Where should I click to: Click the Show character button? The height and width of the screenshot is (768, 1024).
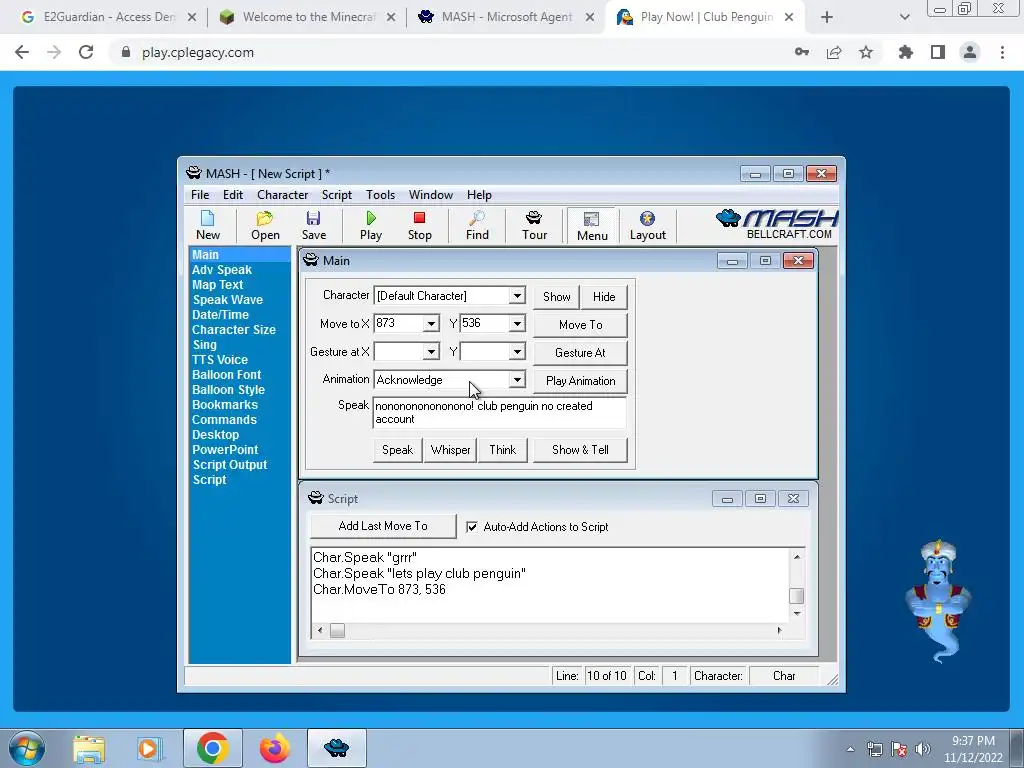coord(556,296)
